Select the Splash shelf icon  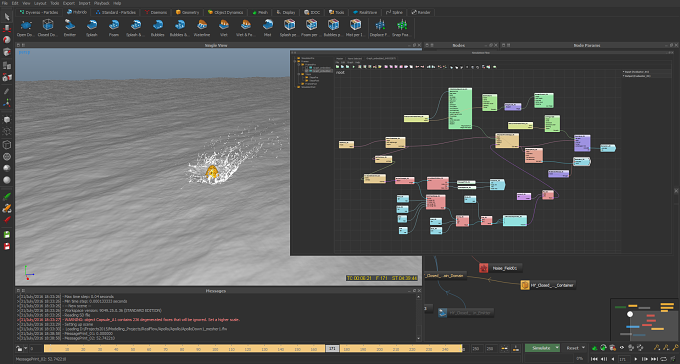tap(92, 28)
